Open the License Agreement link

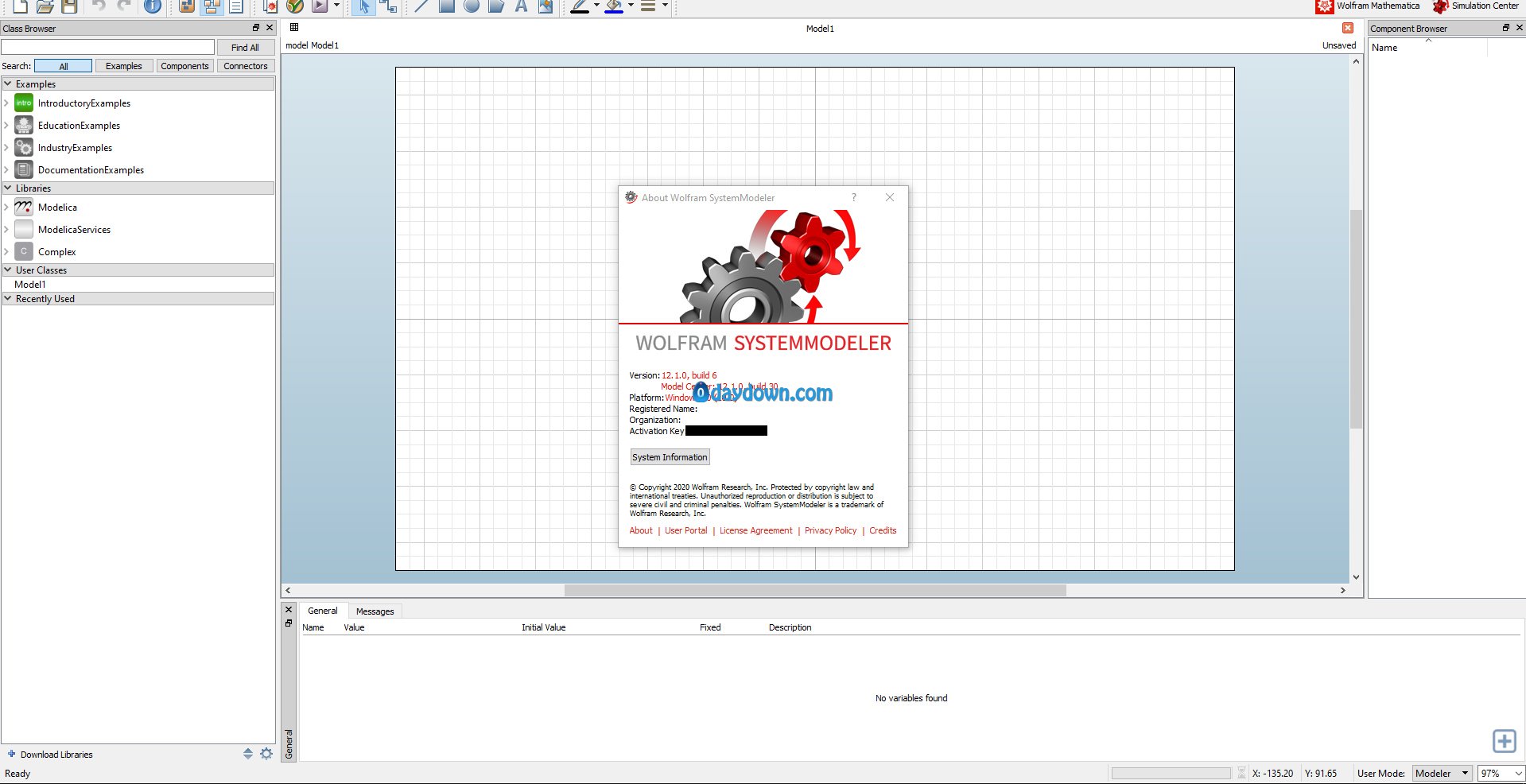coord(756,530)
